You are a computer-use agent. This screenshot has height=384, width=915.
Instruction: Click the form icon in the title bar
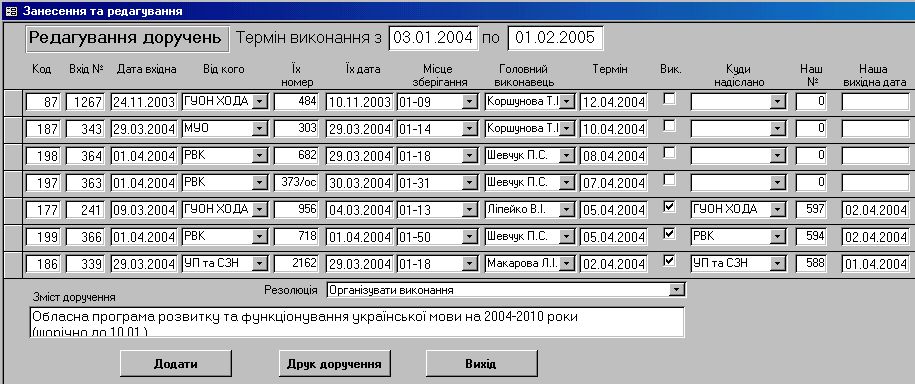tap(11, 11)
